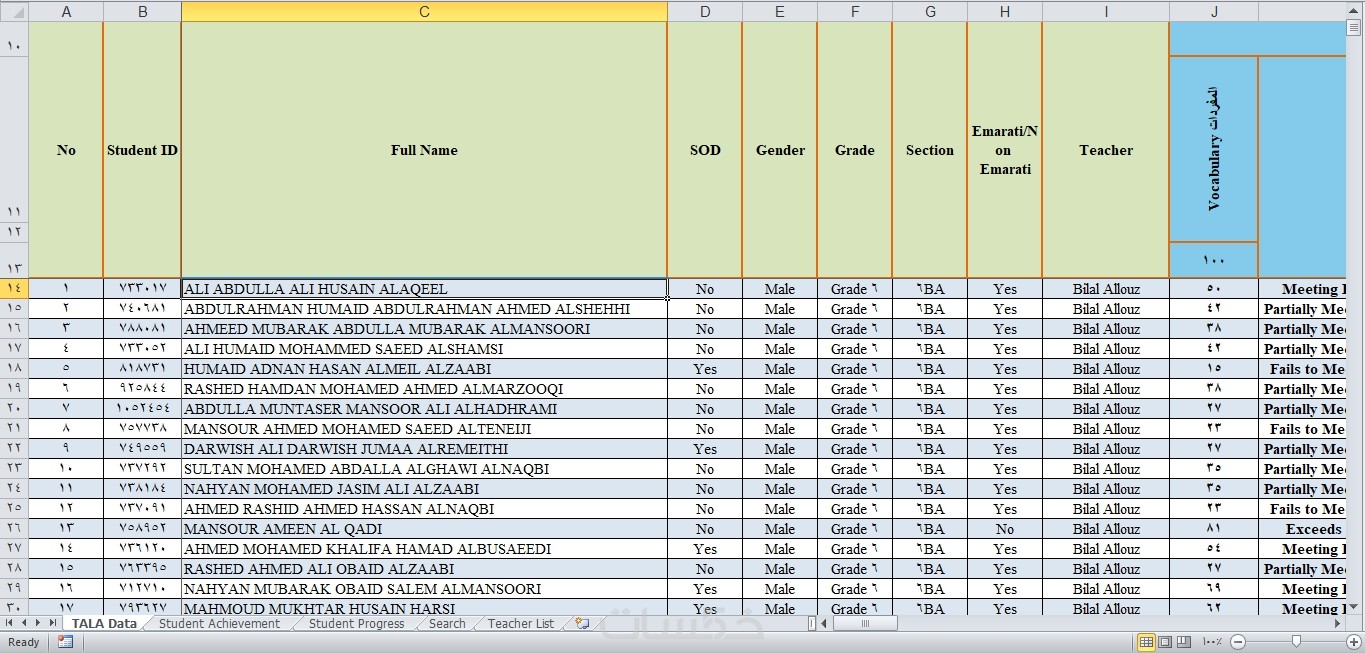Select column J header
This screenshot has width=1365, height=653.
tap(1214, 11)
